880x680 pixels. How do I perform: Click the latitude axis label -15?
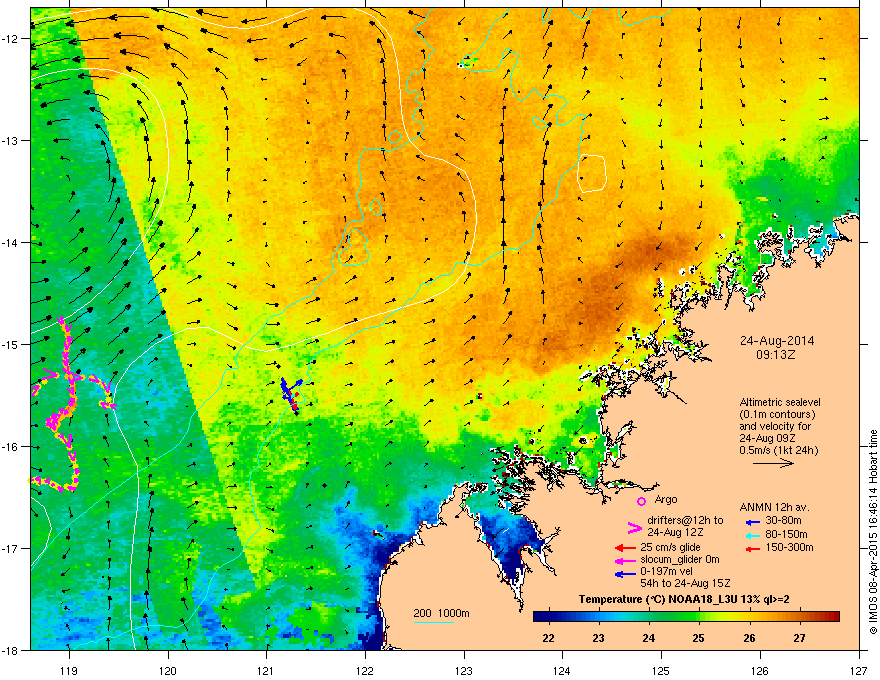[x=10, y=344]
